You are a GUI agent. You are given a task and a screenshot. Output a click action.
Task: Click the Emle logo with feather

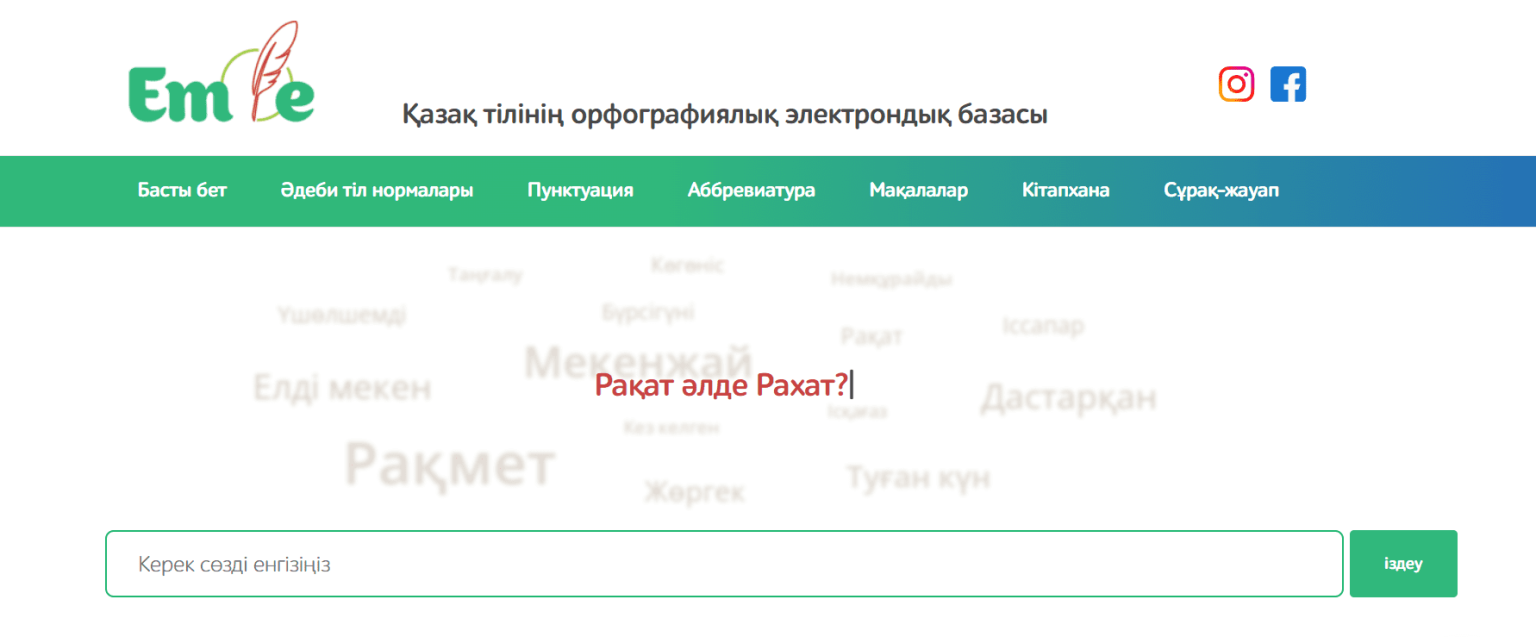[x=221, y=85]
